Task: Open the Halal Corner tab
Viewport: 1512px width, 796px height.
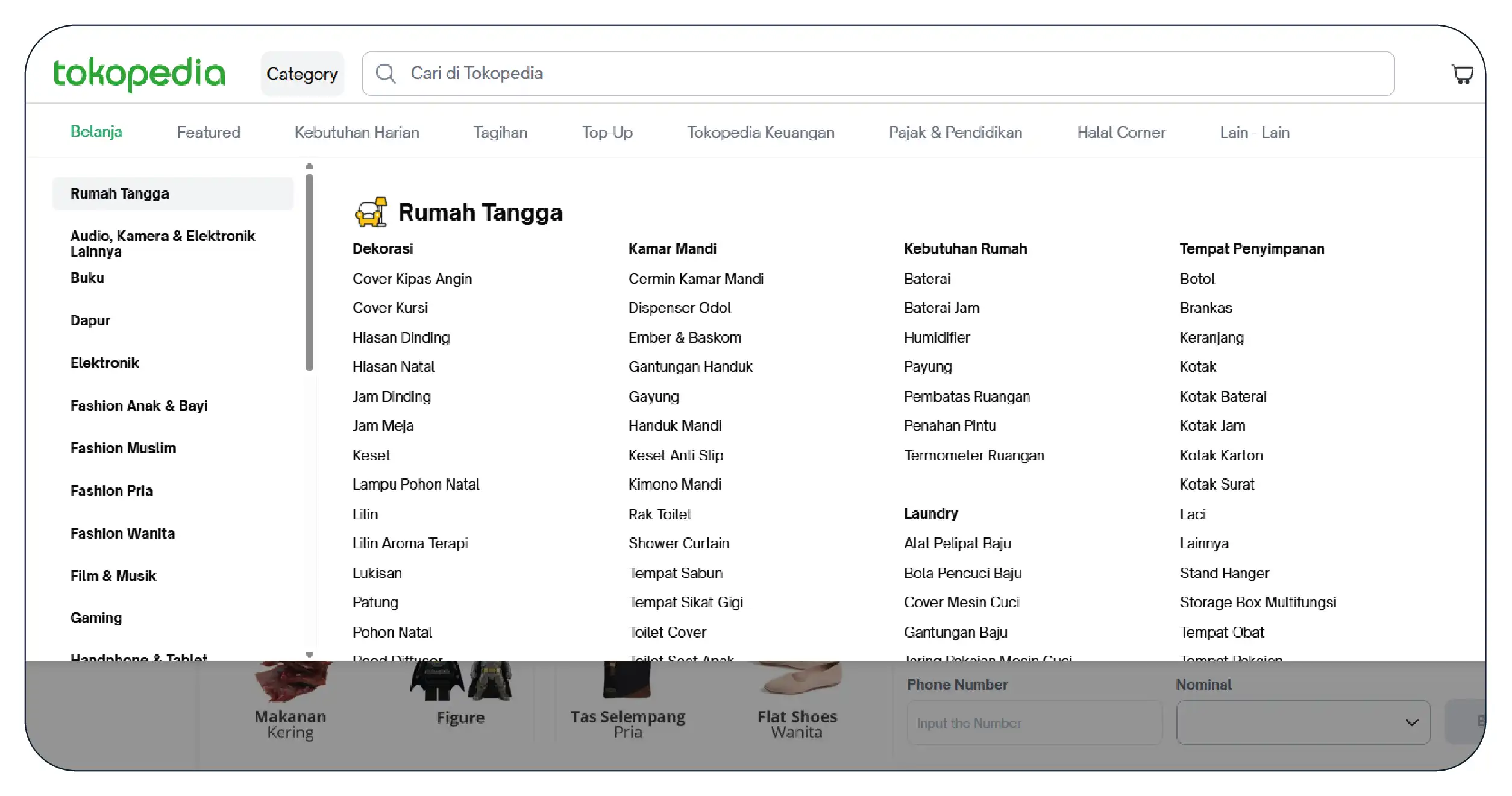Action: coord(1121,133)
